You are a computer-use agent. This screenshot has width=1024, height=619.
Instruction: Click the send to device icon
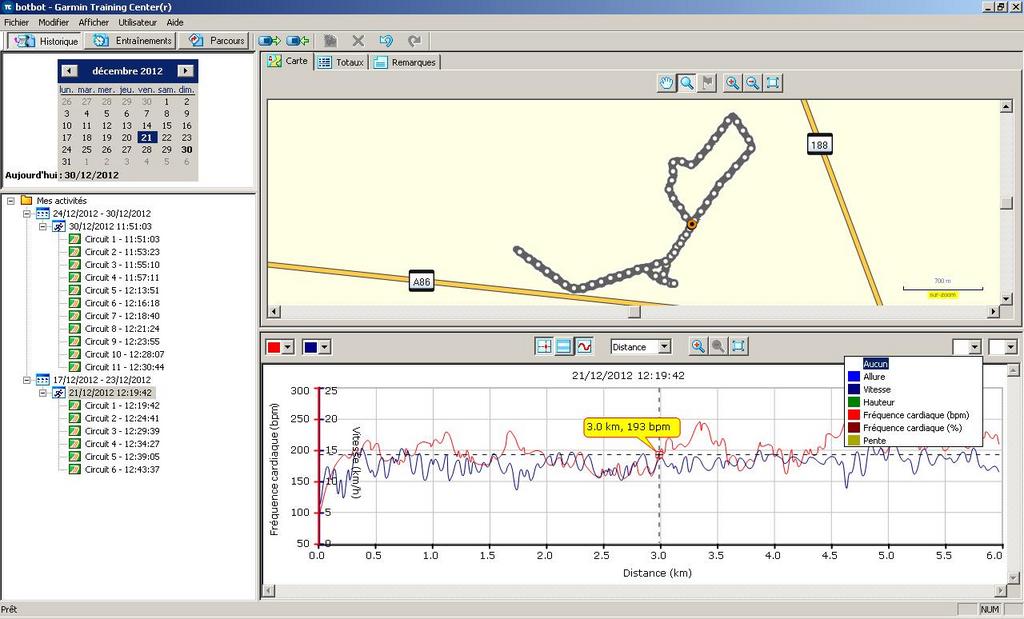point(269,41)
